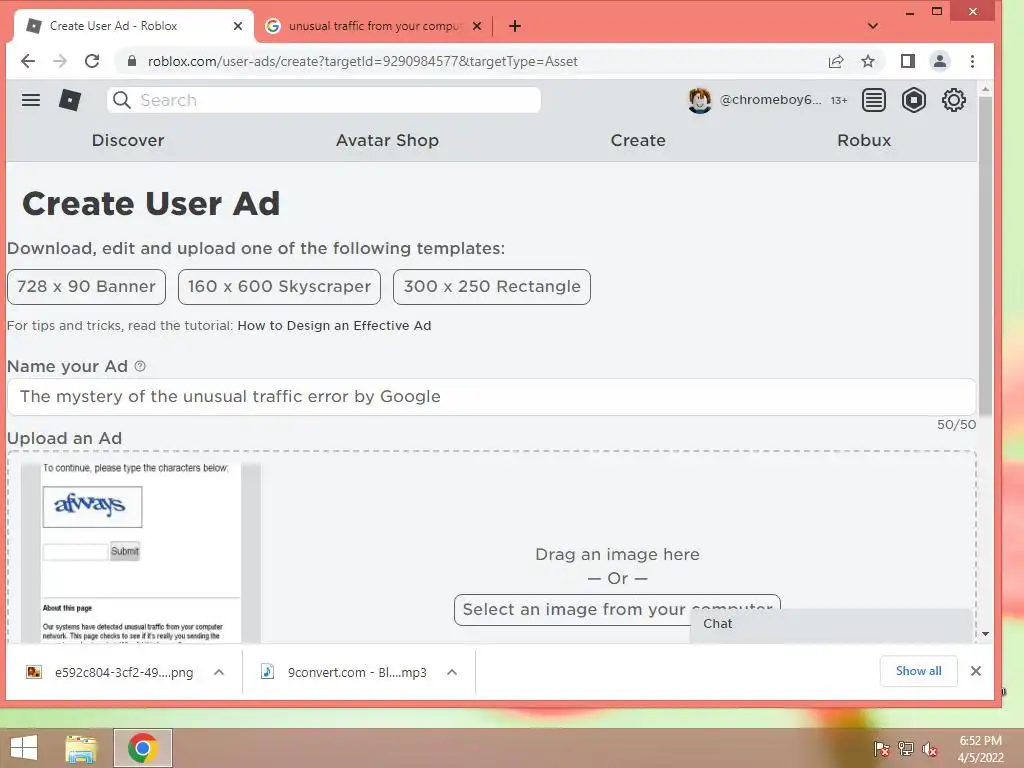The width and height of the screenshot is (1024, 768).
Task: Click the share this page icon
Action: point(836,61)
